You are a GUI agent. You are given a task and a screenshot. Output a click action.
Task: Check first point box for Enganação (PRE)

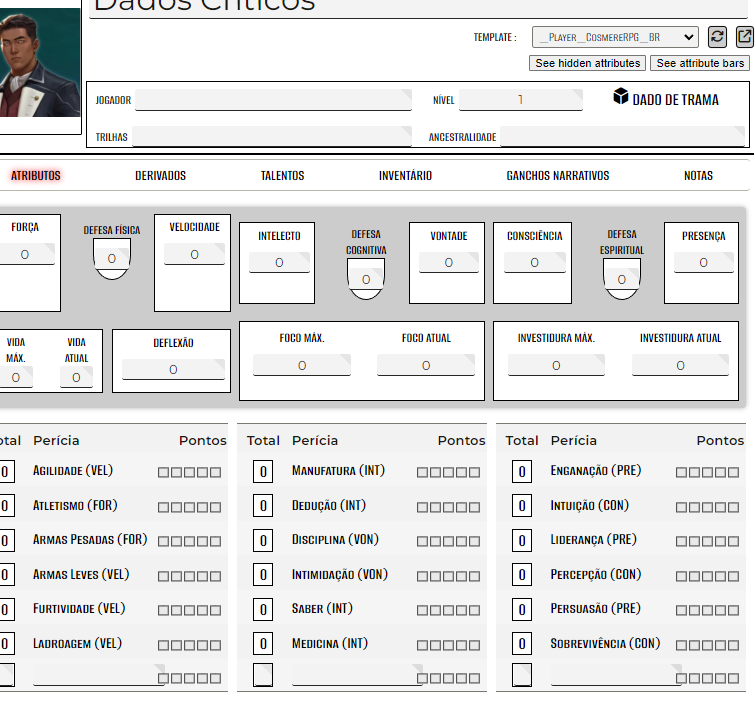681,472
